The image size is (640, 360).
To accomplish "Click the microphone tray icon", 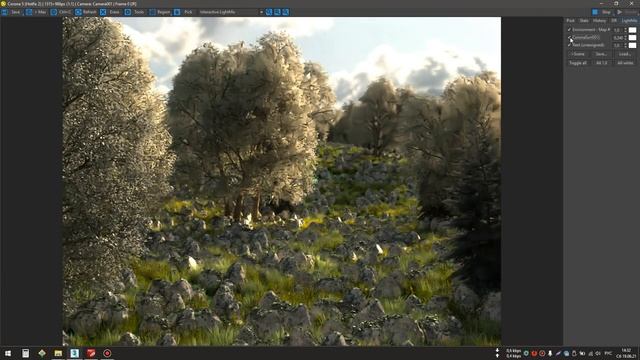I will (x=550, y=353).
